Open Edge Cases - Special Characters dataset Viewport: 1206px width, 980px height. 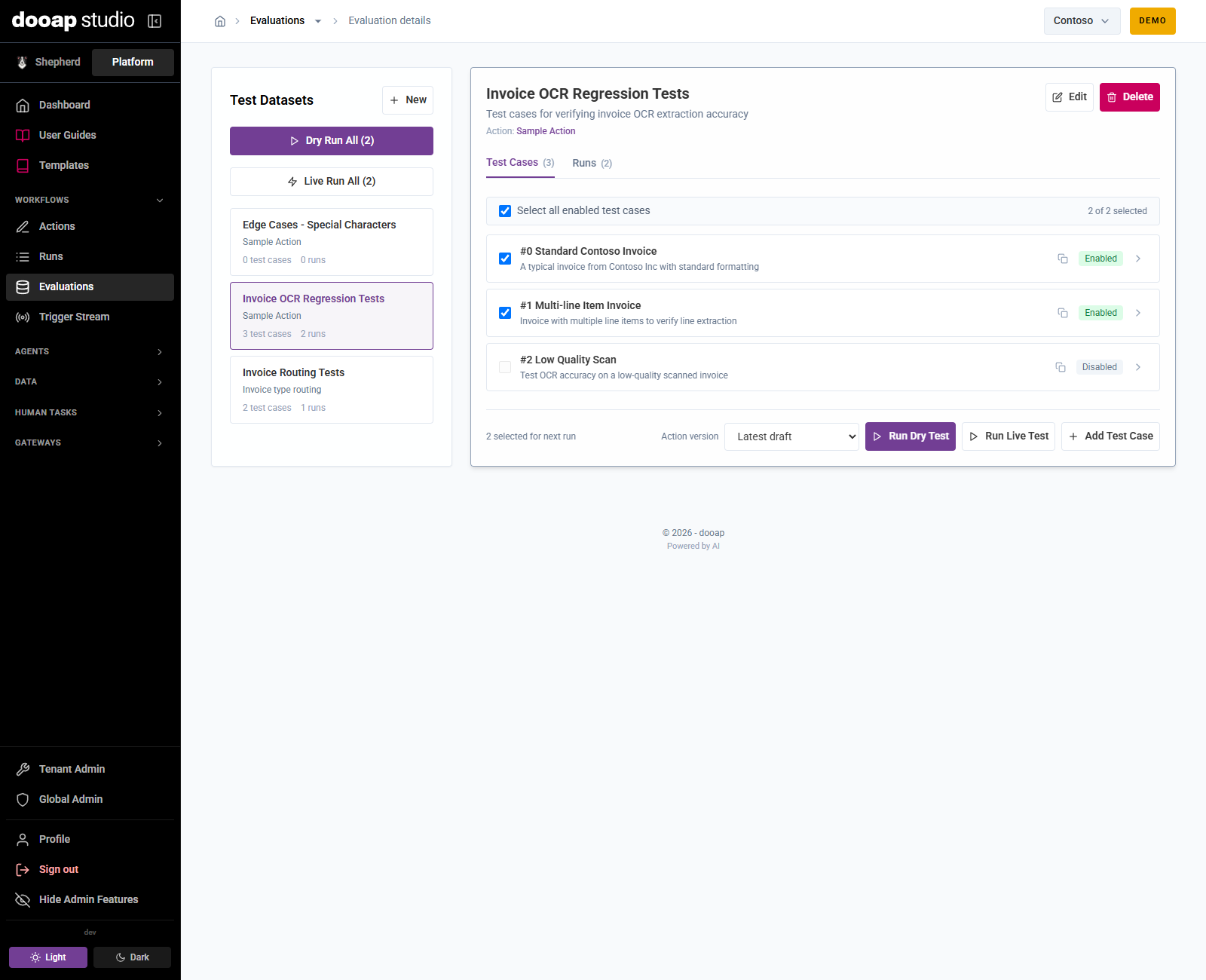click(x=332, y=242)
